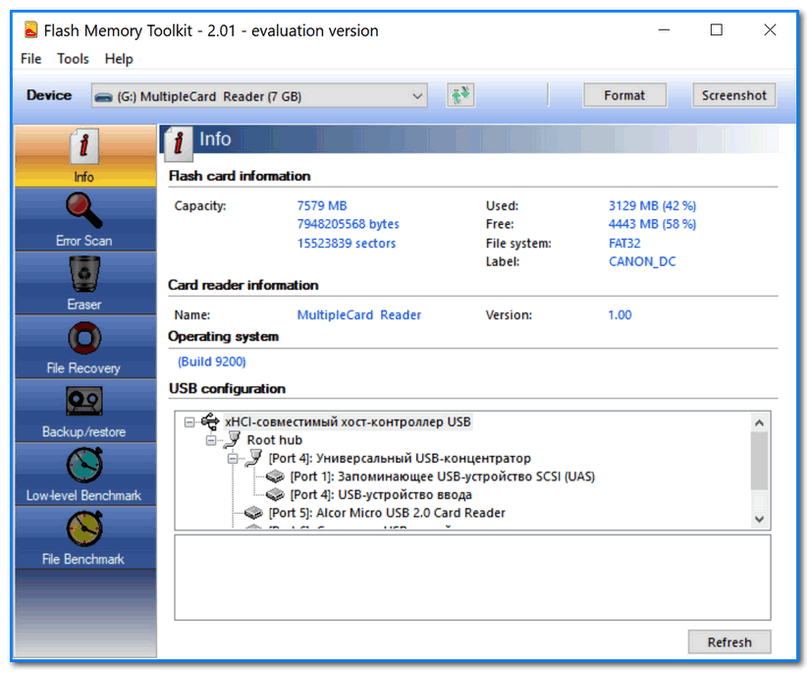Click the USB tree scrollbar thumb

coord(759,461)
